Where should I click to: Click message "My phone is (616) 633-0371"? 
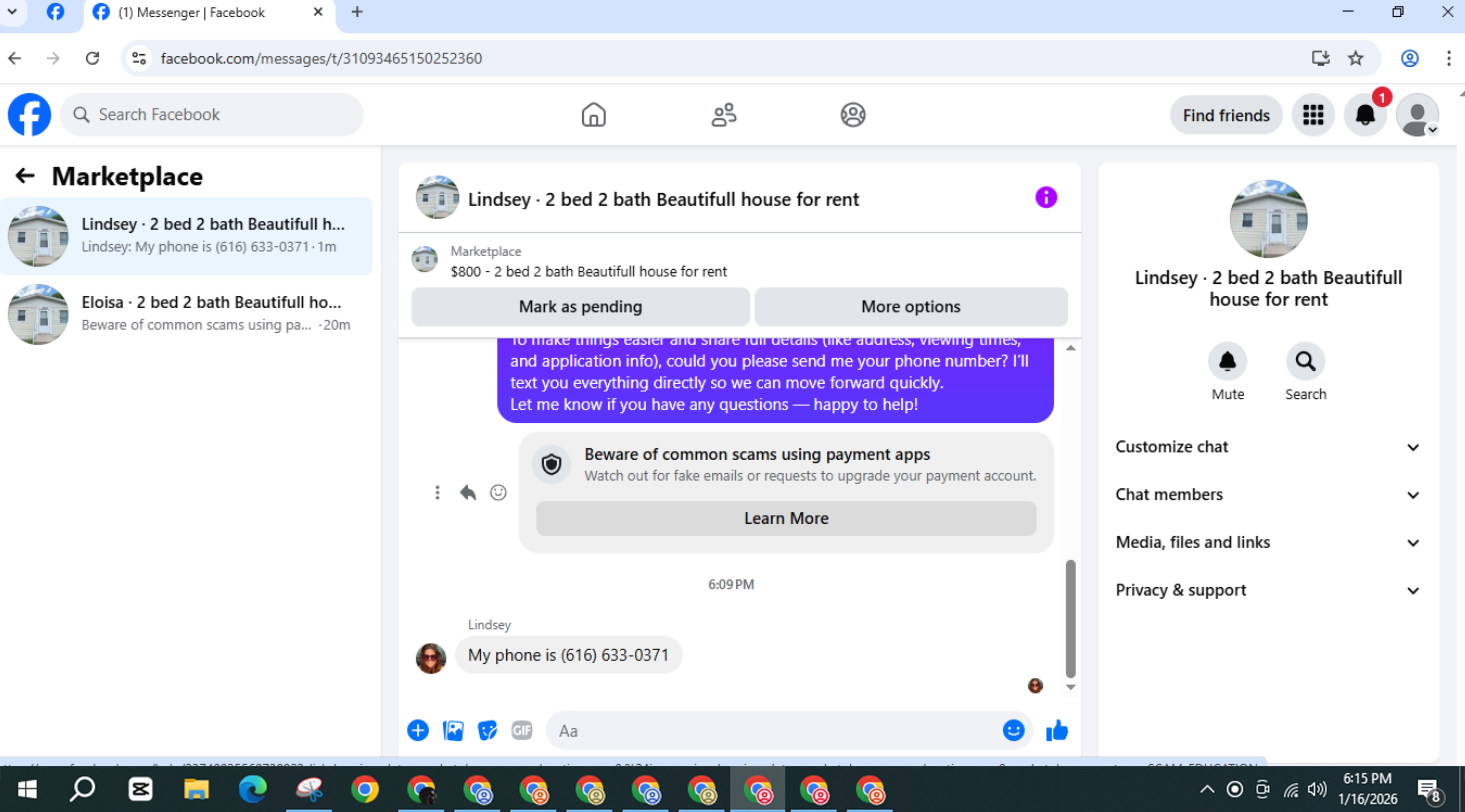(568, 655)
